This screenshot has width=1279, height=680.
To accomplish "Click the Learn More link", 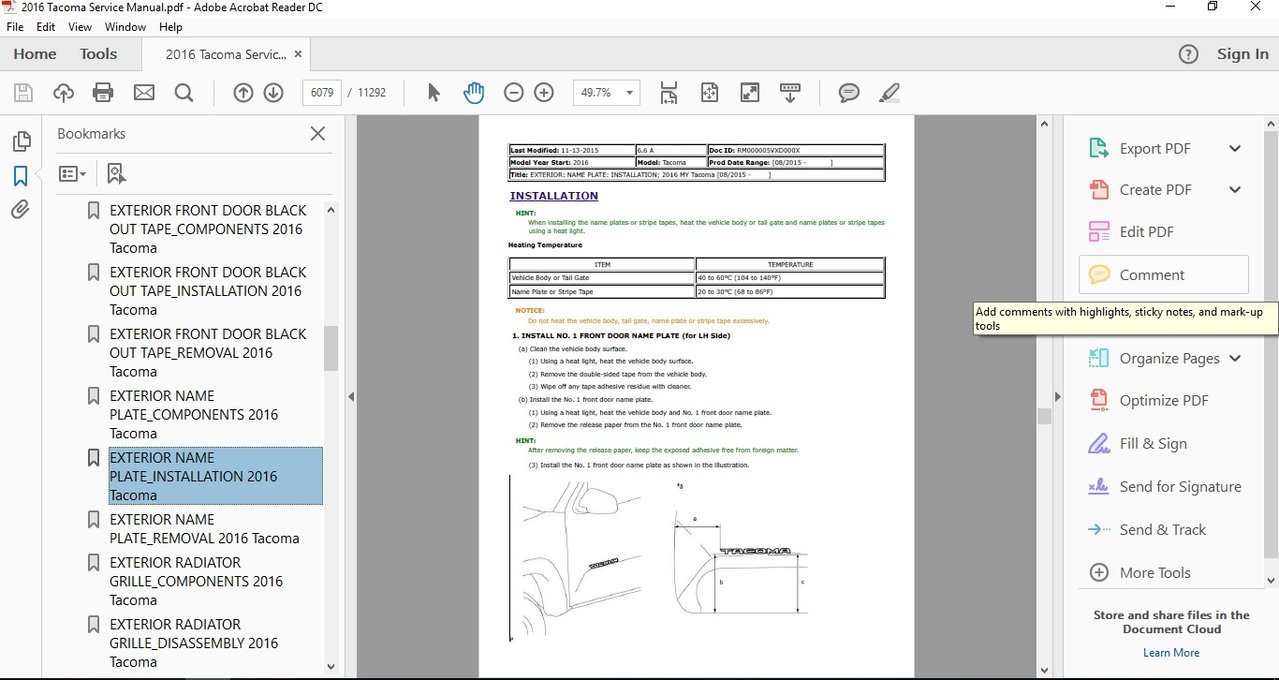I will pyautogui.click(x=1171, y=653).
